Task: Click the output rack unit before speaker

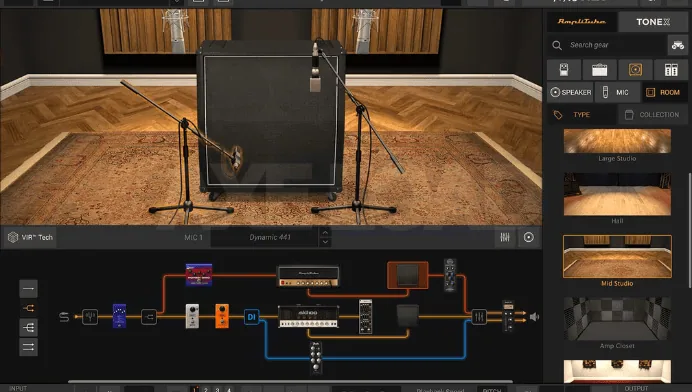Action: (x=508, y=316)
